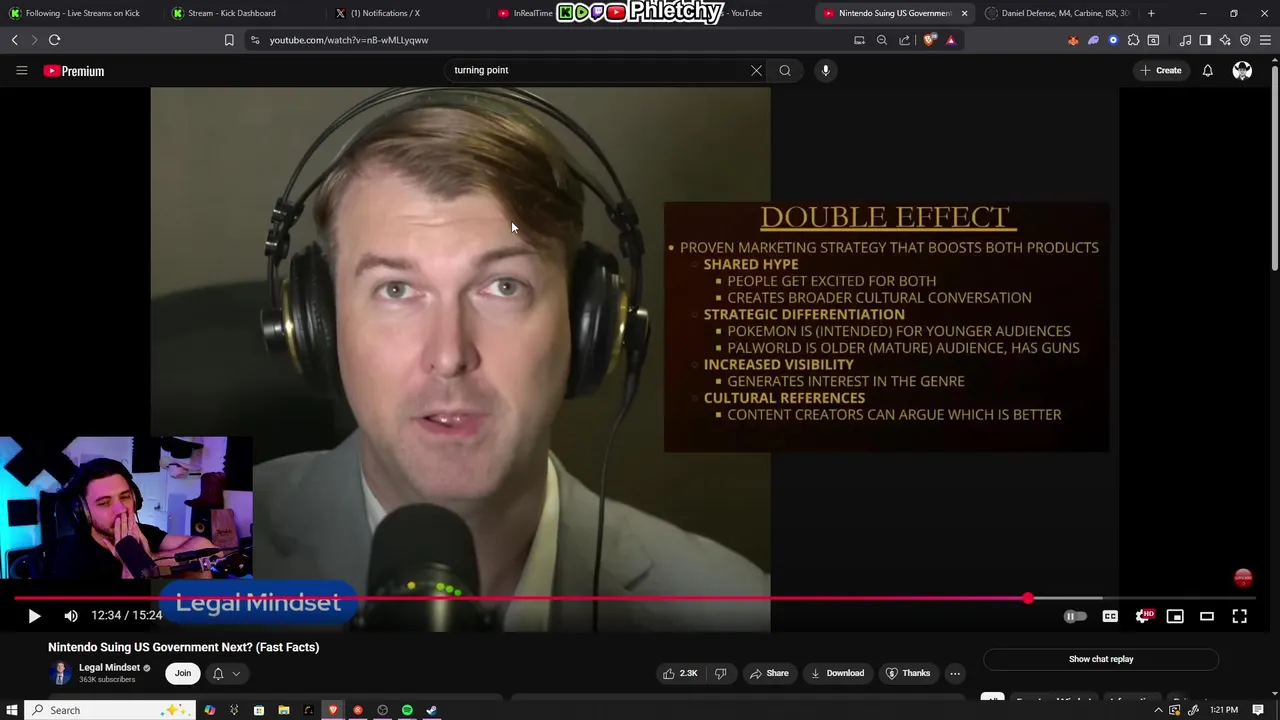Click the Windows taskbar Search box
This screenshot has width=1280, height=720.
(x=110, y=710)
